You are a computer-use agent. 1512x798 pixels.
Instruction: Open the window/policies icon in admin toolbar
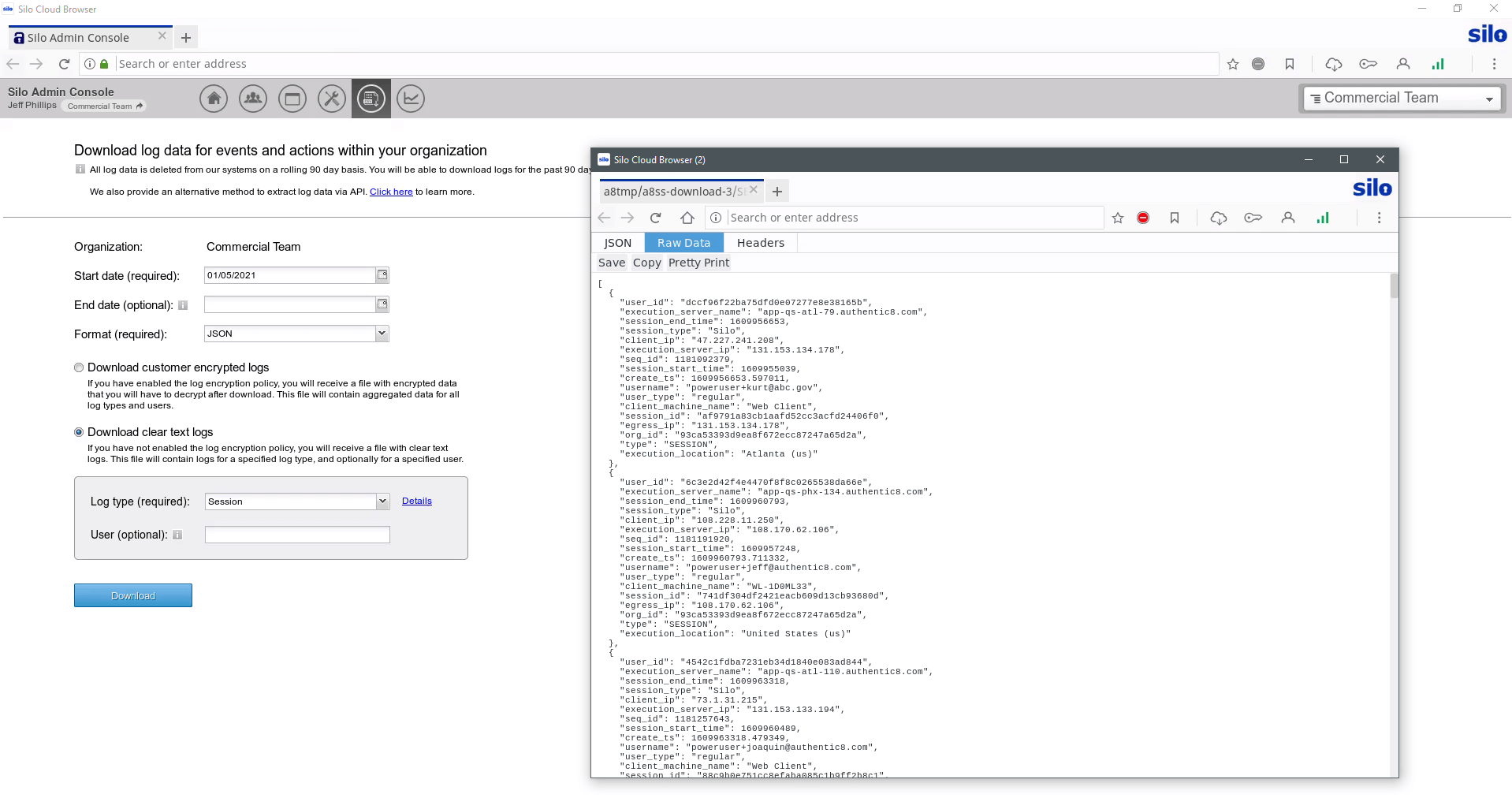point(292,99)
